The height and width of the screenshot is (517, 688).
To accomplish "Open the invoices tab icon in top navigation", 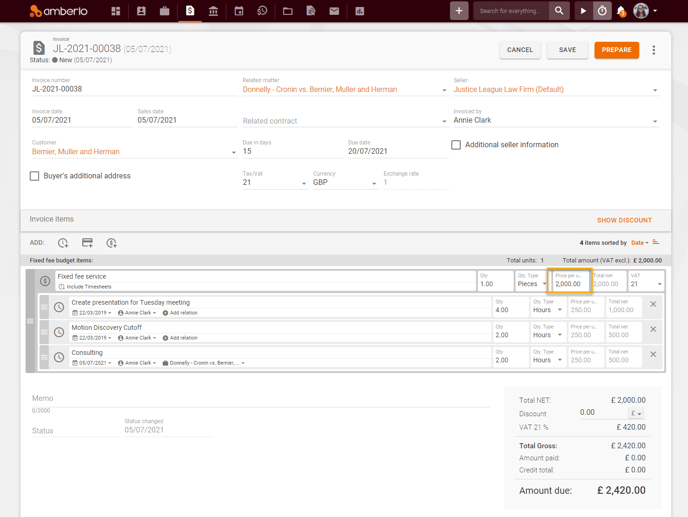I will pos(190,11).
